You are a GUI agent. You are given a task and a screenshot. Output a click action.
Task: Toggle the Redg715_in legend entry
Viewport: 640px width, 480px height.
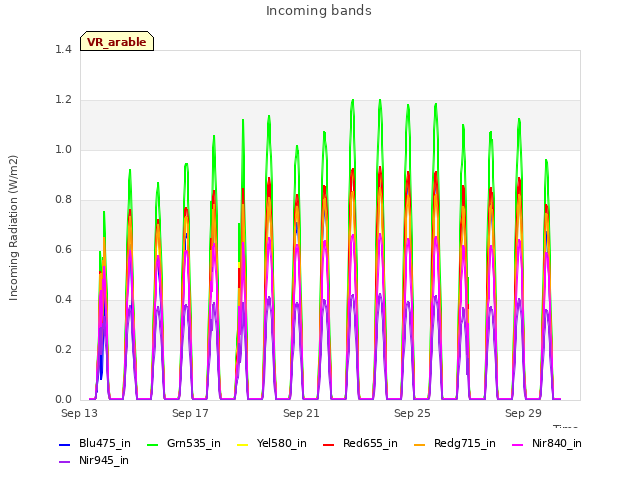(455, 444)
